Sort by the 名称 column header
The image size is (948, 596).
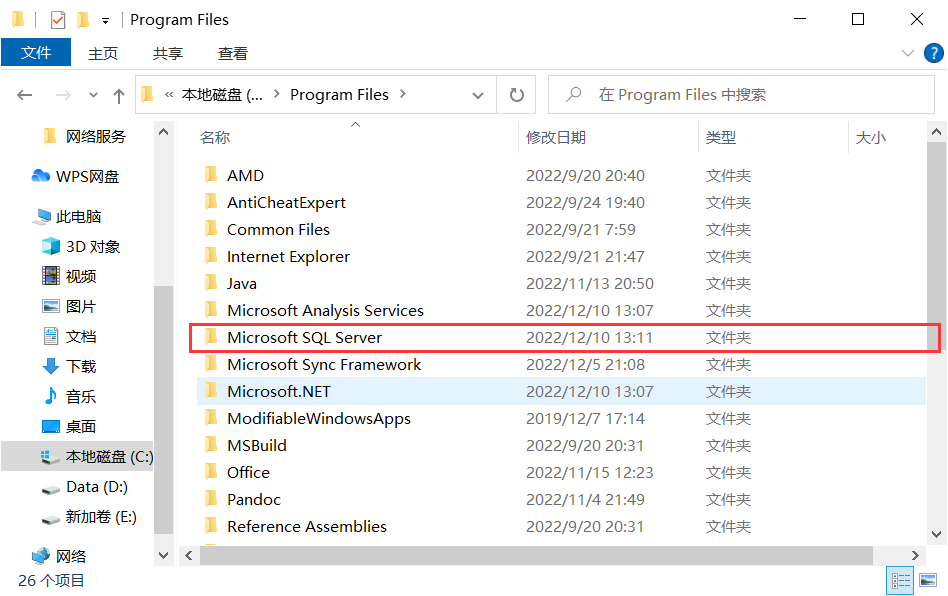[x=215, y=137]
